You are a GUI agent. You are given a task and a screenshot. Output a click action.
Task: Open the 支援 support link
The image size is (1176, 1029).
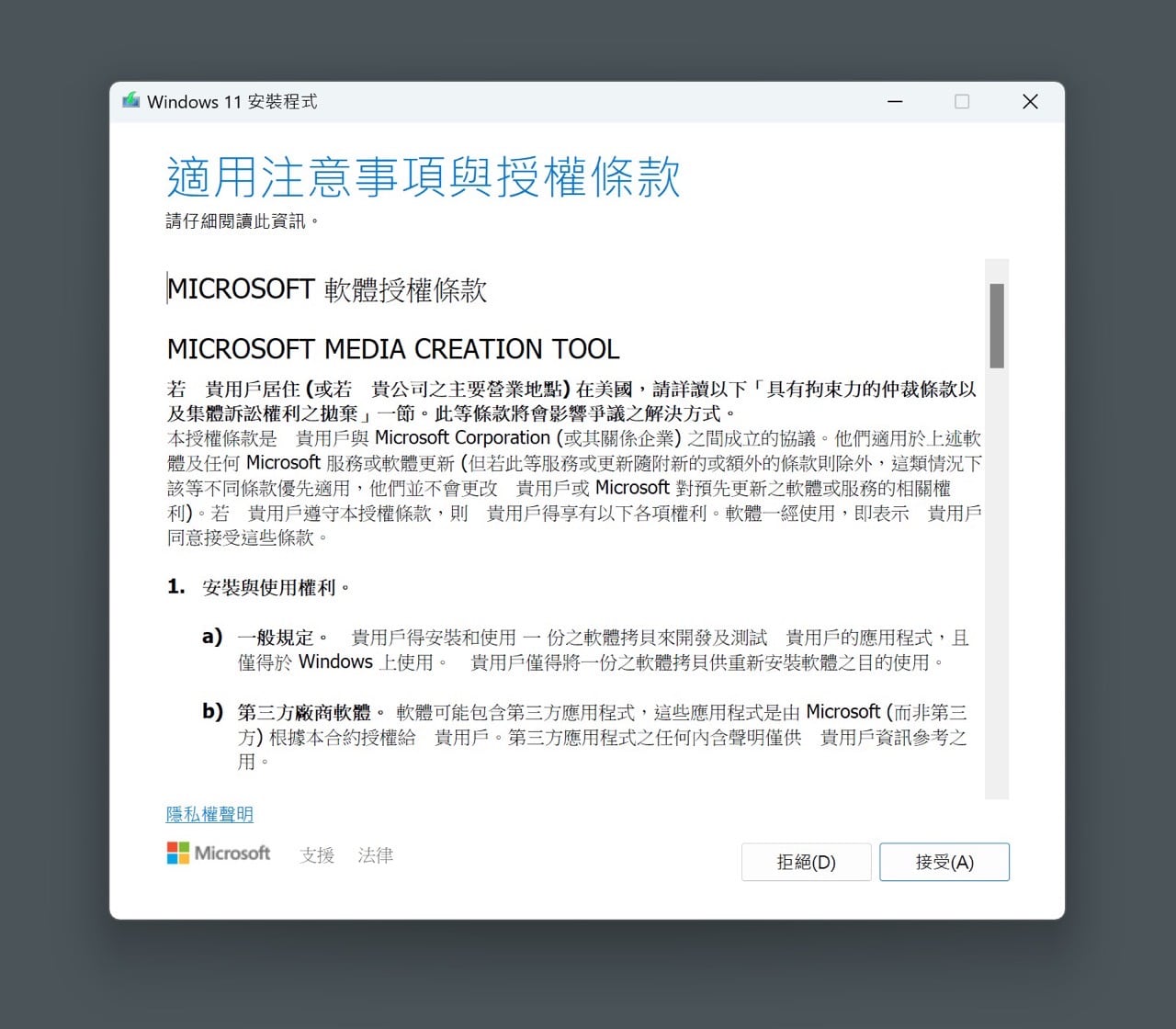(x=317, y=855)
